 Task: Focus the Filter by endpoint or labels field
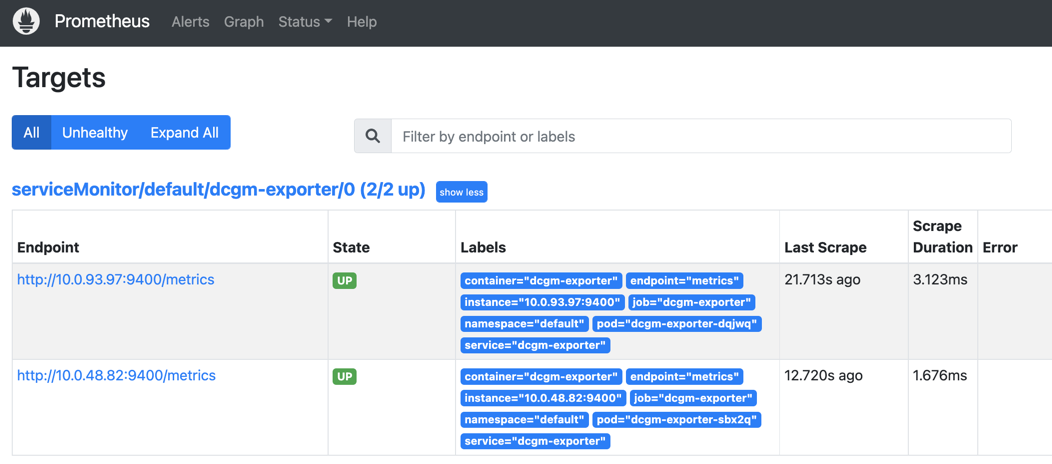[701, 136]
